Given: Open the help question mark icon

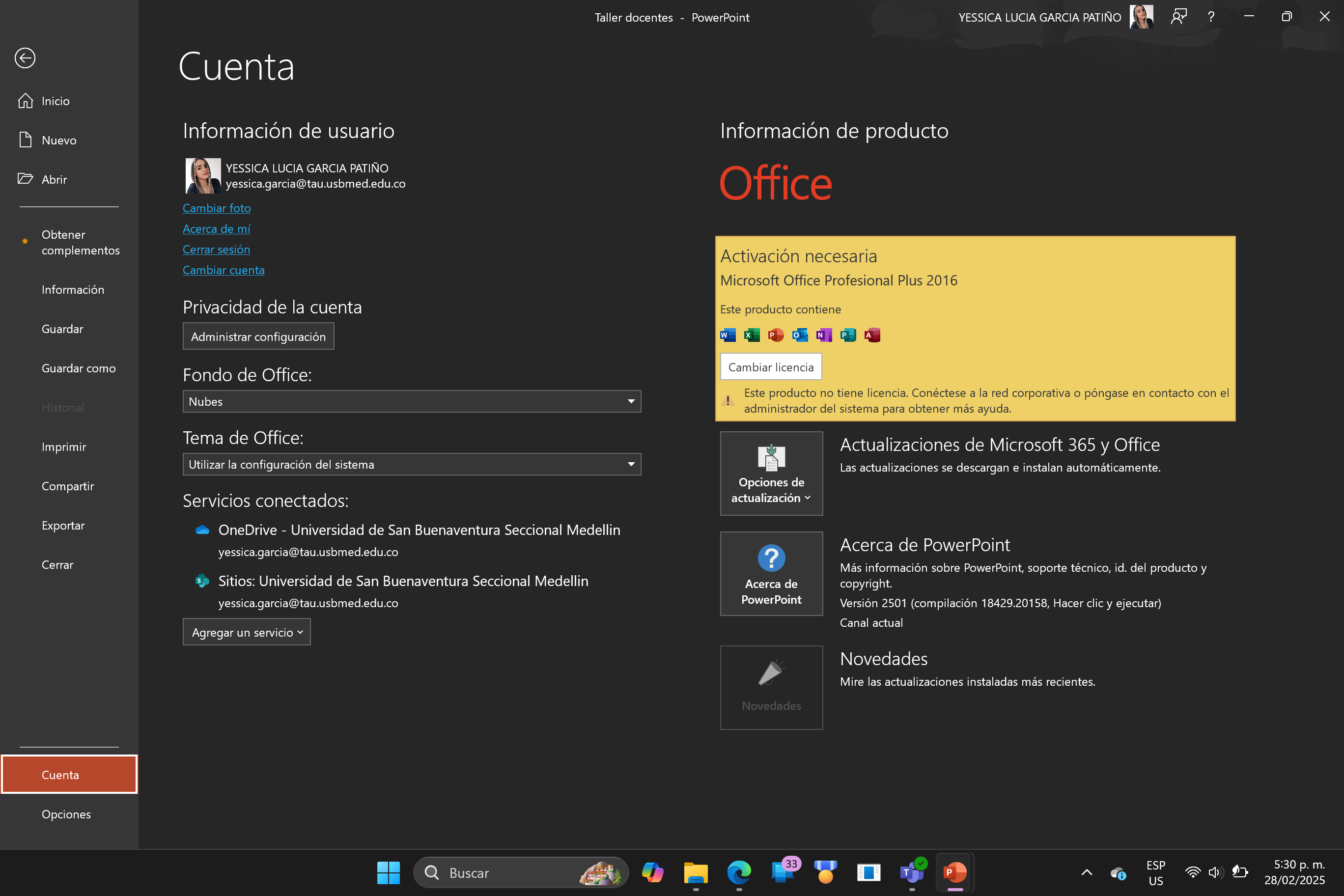Looking at the screenshot, I should pos(1211,17).
